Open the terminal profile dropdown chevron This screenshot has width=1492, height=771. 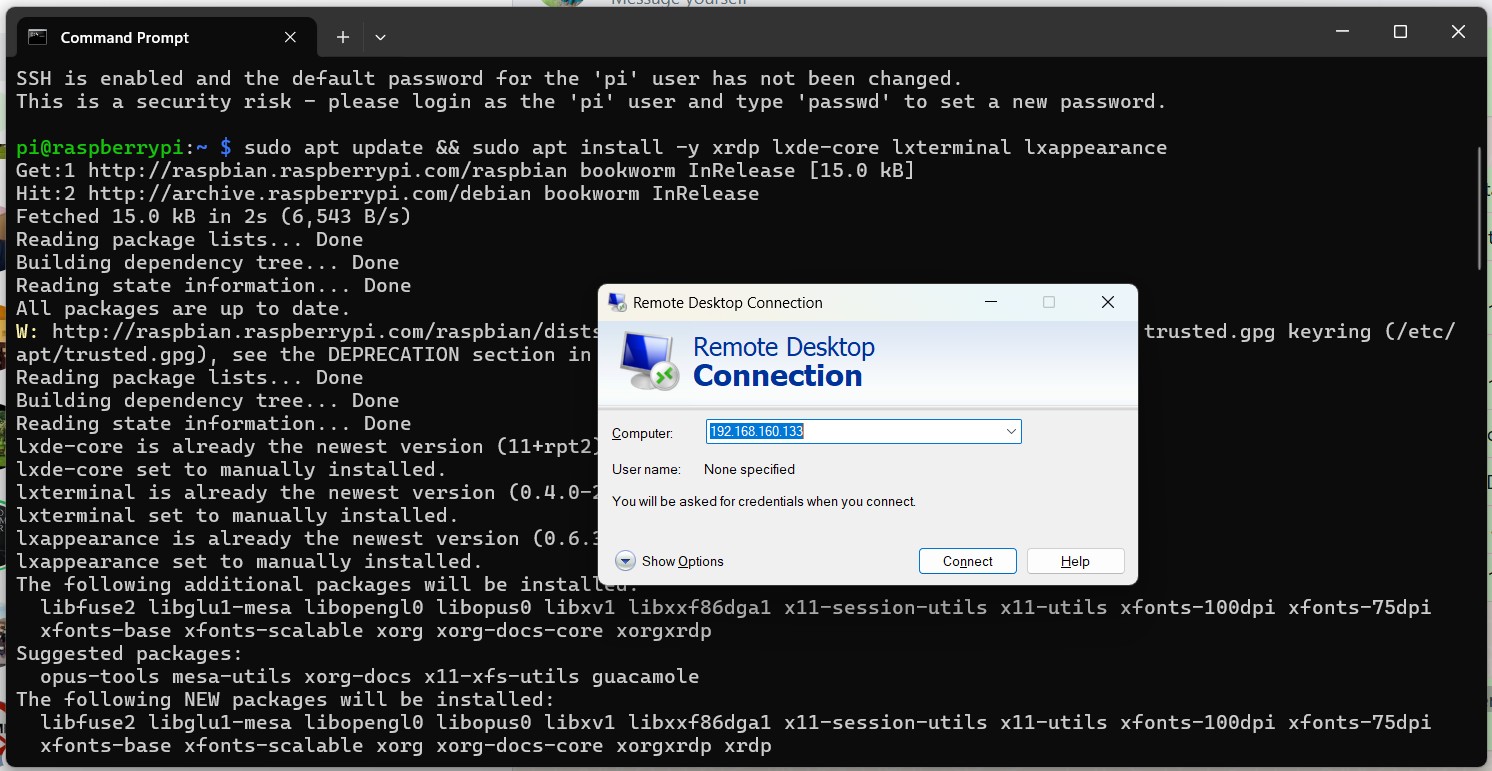(380, 37)
